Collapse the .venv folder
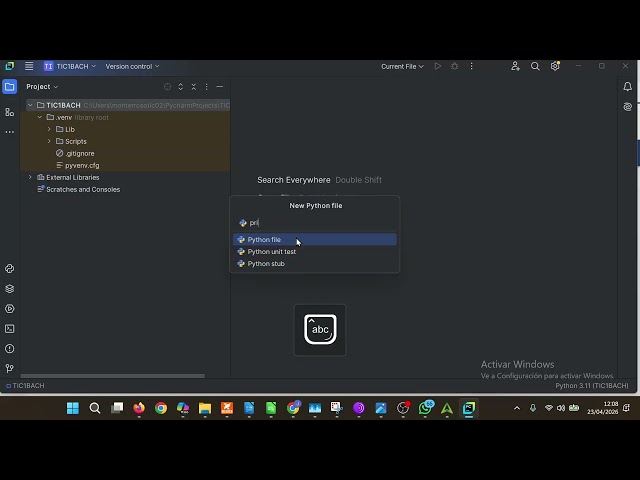Screen dimensions: 640x480 tap(40, 117)
